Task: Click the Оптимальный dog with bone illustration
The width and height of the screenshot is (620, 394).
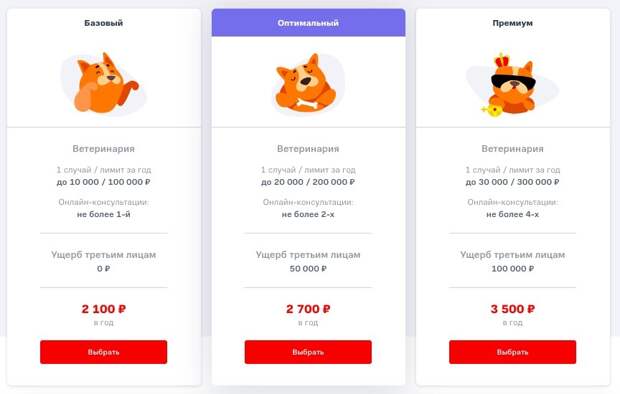Action: (308, 83)
